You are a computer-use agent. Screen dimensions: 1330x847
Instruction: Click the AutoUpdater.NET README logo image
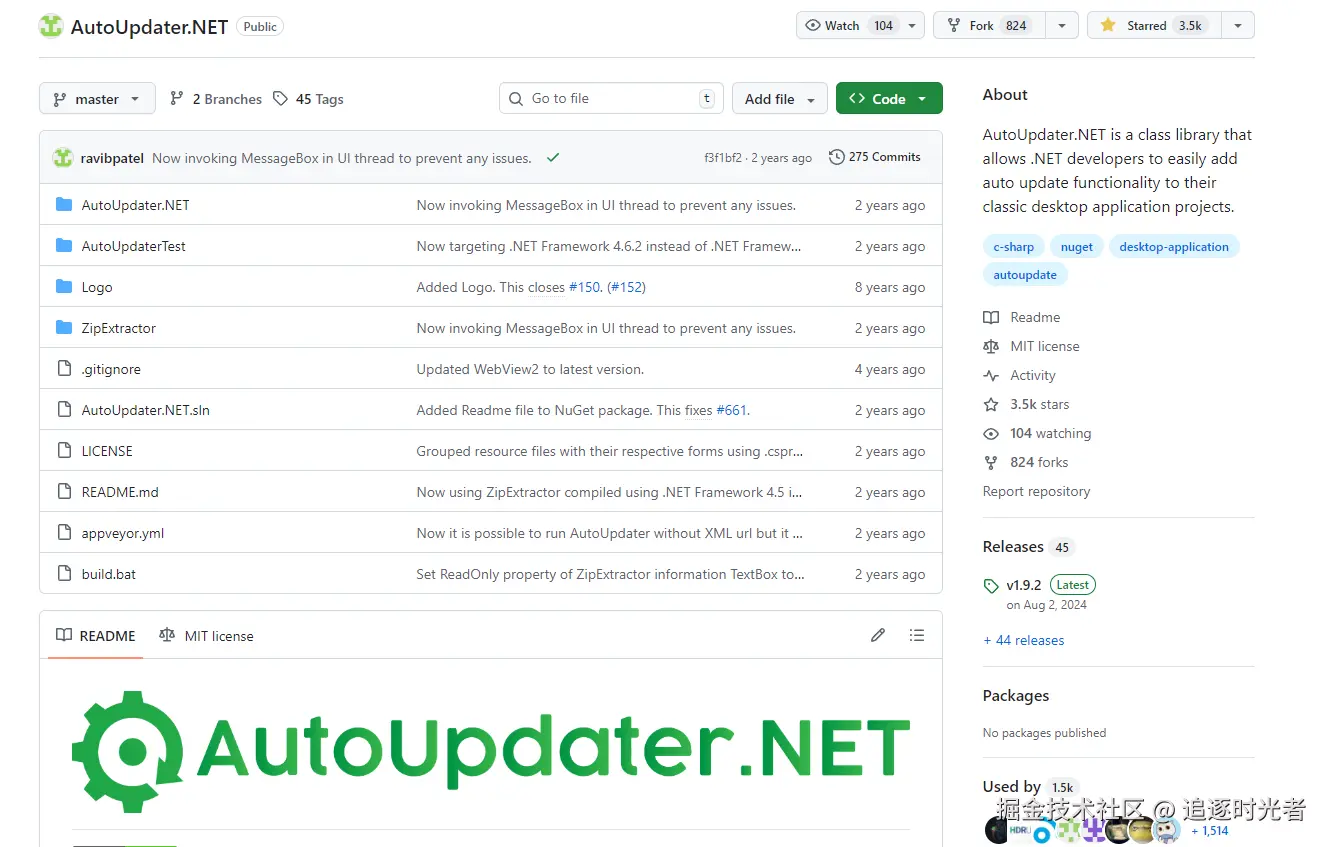(x=490, y=750)
